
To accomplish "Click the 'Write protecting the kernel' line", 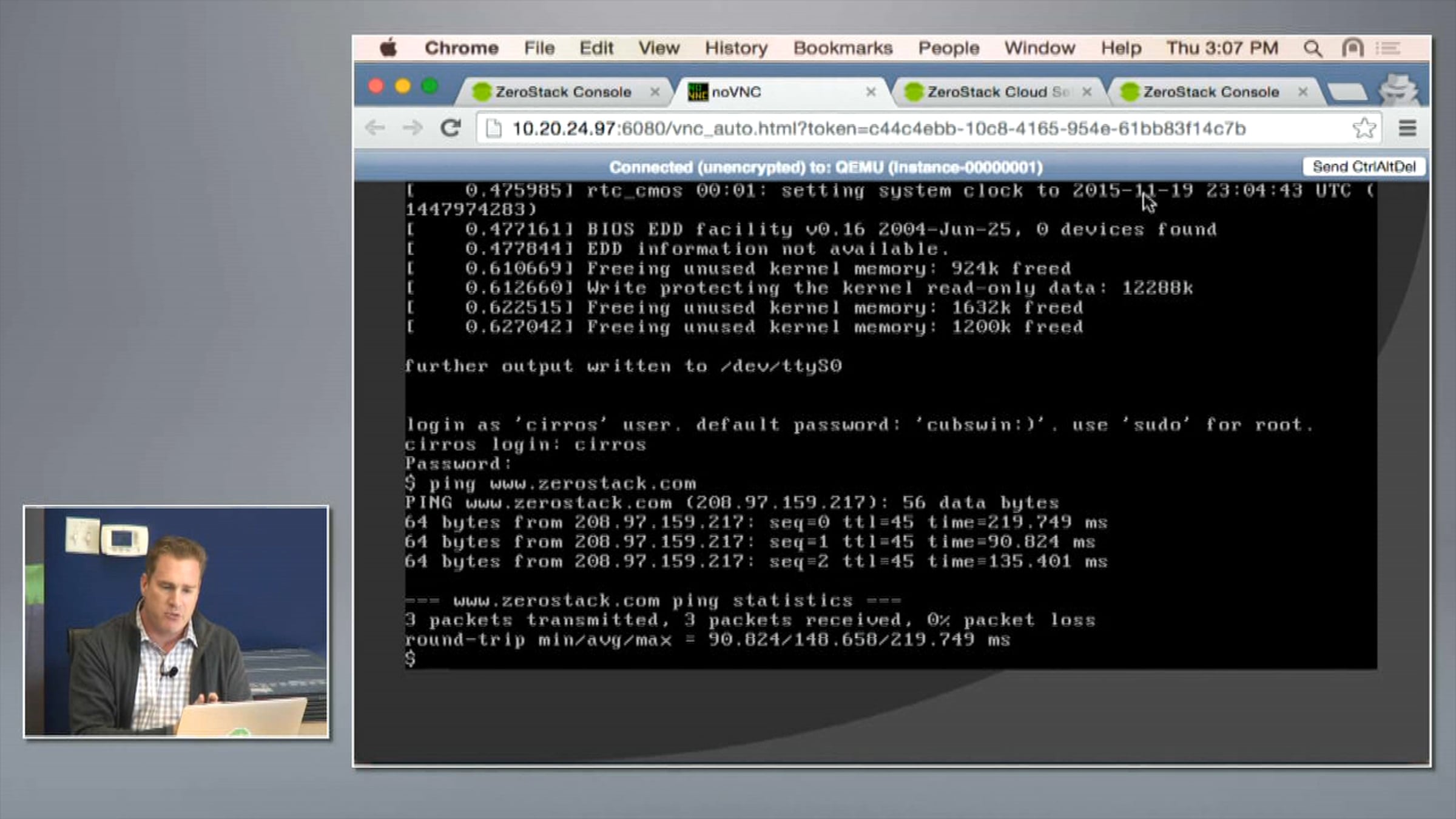I will tap(800, 288).
